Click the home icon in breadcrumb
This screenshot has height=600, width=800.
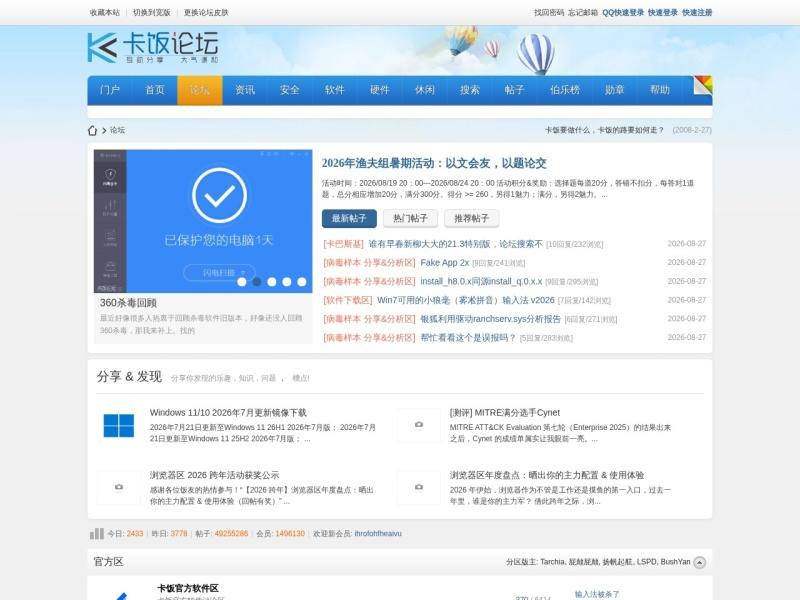[x=92, y=131]
